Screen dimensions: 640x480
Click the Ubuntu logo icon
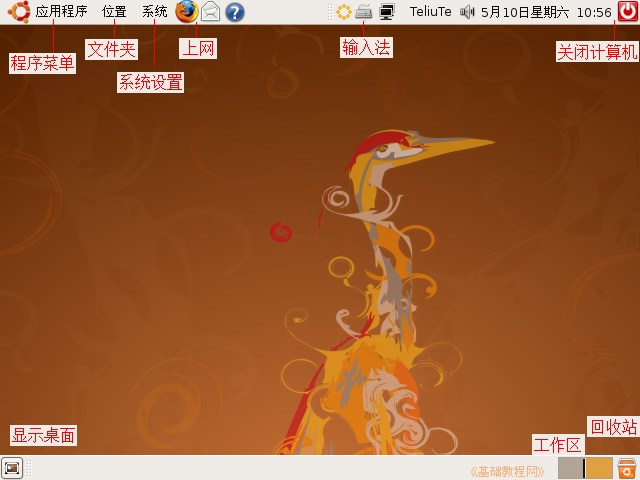[19, 11]
